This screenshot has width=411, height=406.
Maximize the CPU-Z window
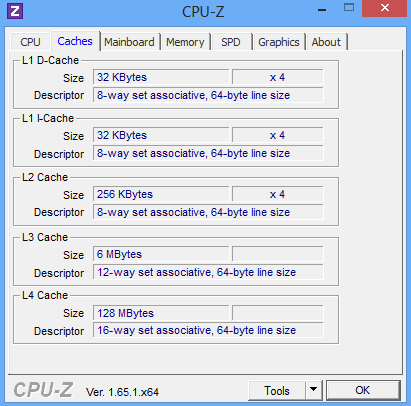click(x=349, y=8)
